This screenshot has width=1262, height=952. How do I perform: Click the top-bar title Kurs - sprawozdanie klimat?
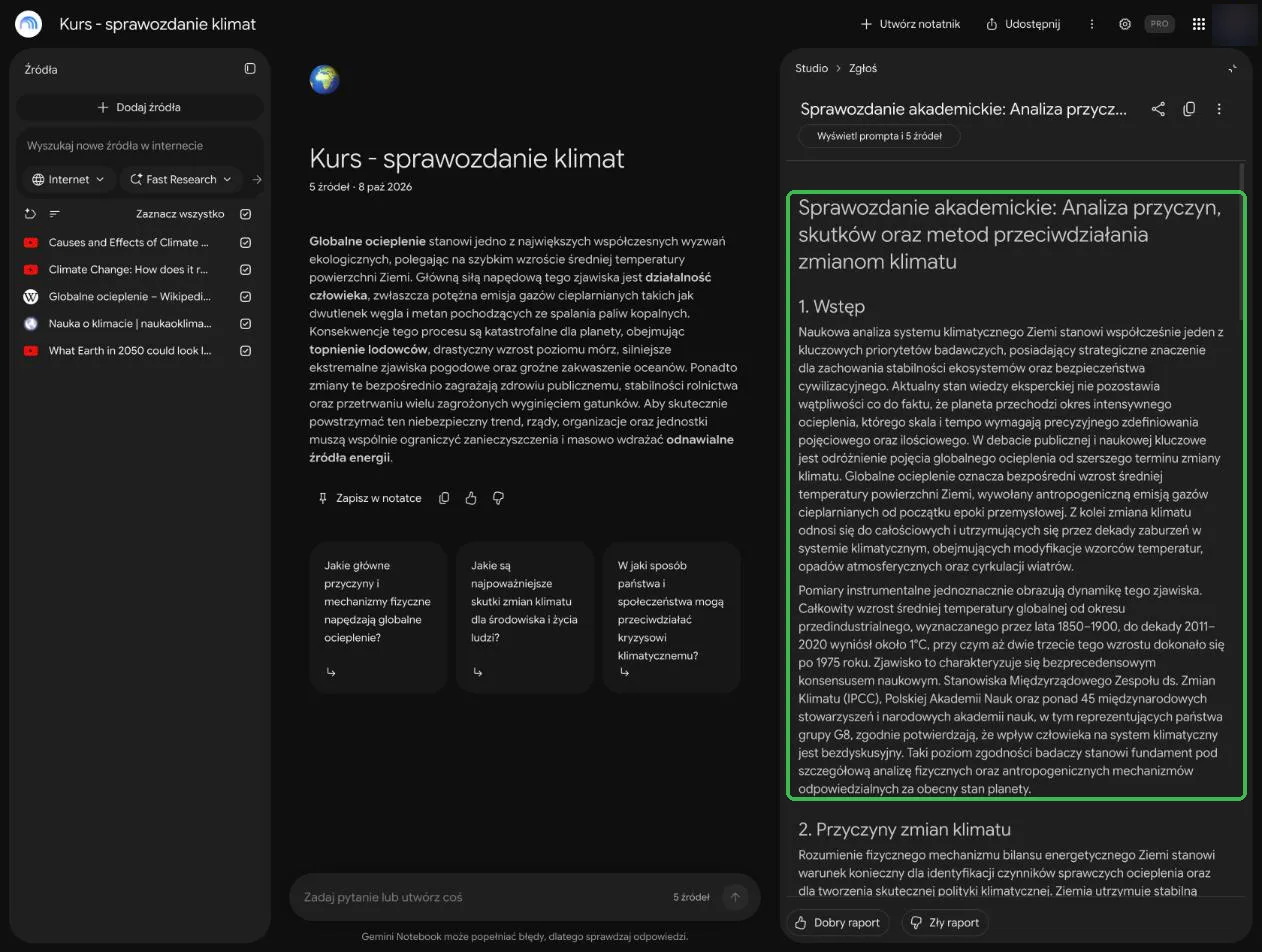tap(158, 24)
